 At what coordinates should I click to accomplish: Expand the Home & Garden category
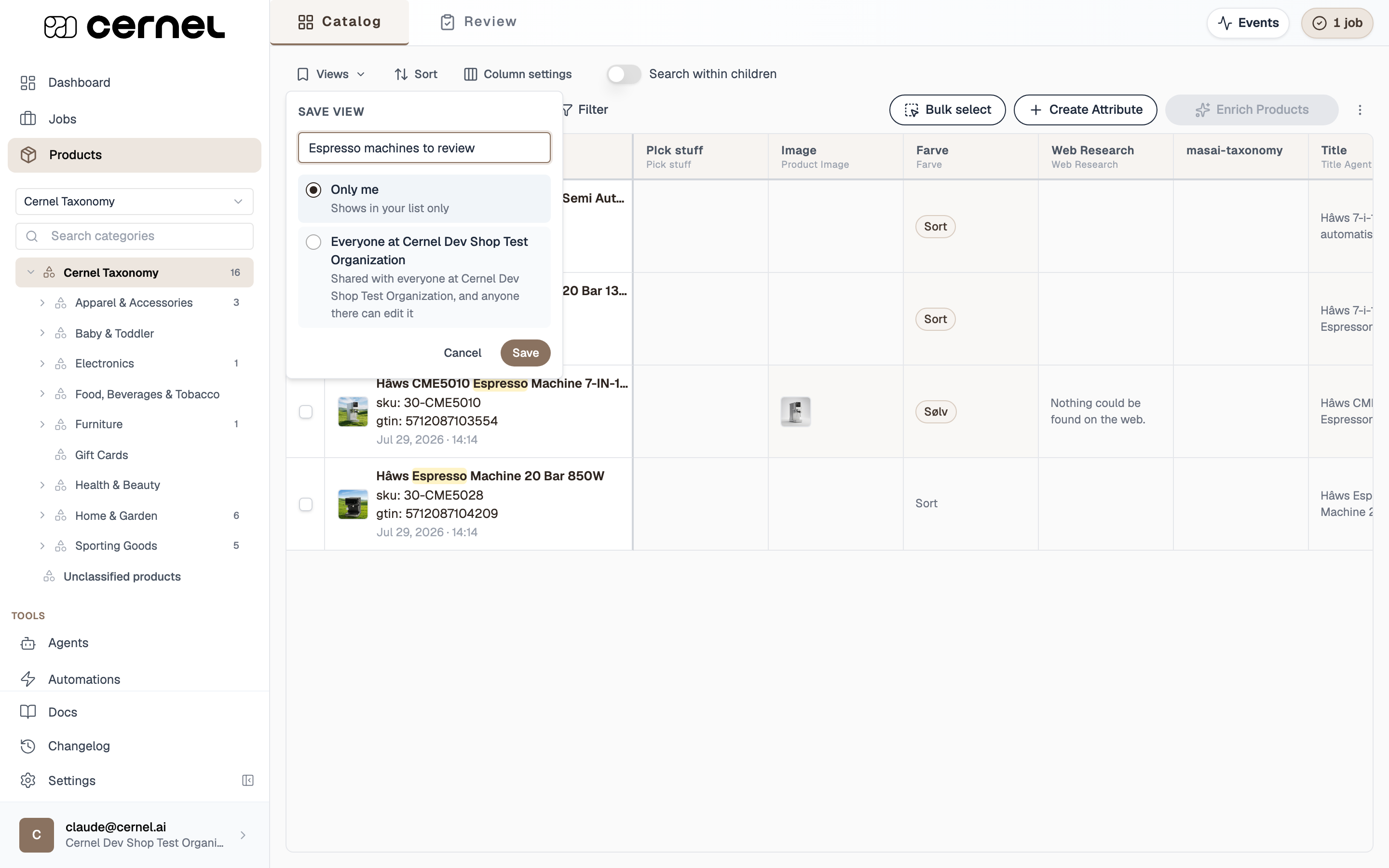tap(42, 515)
